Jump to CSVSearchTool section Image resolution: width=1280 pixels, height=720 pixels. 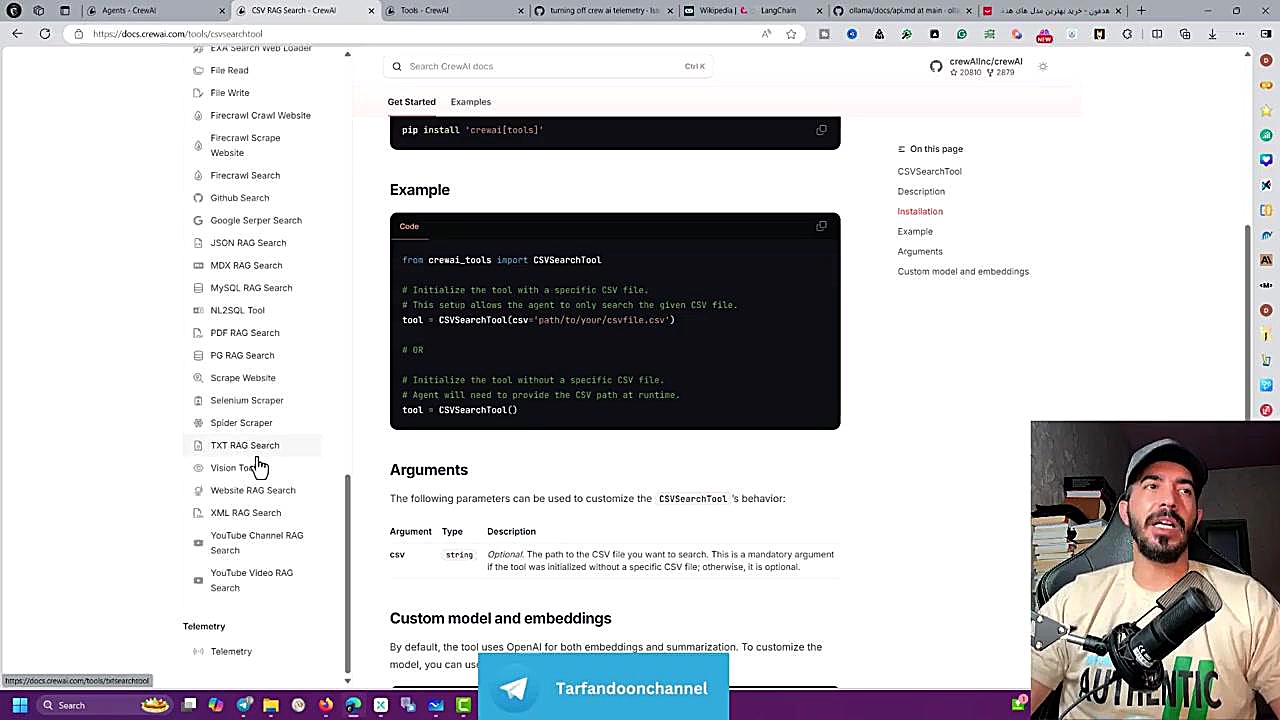pyautogui.click(x=929, y=171)
